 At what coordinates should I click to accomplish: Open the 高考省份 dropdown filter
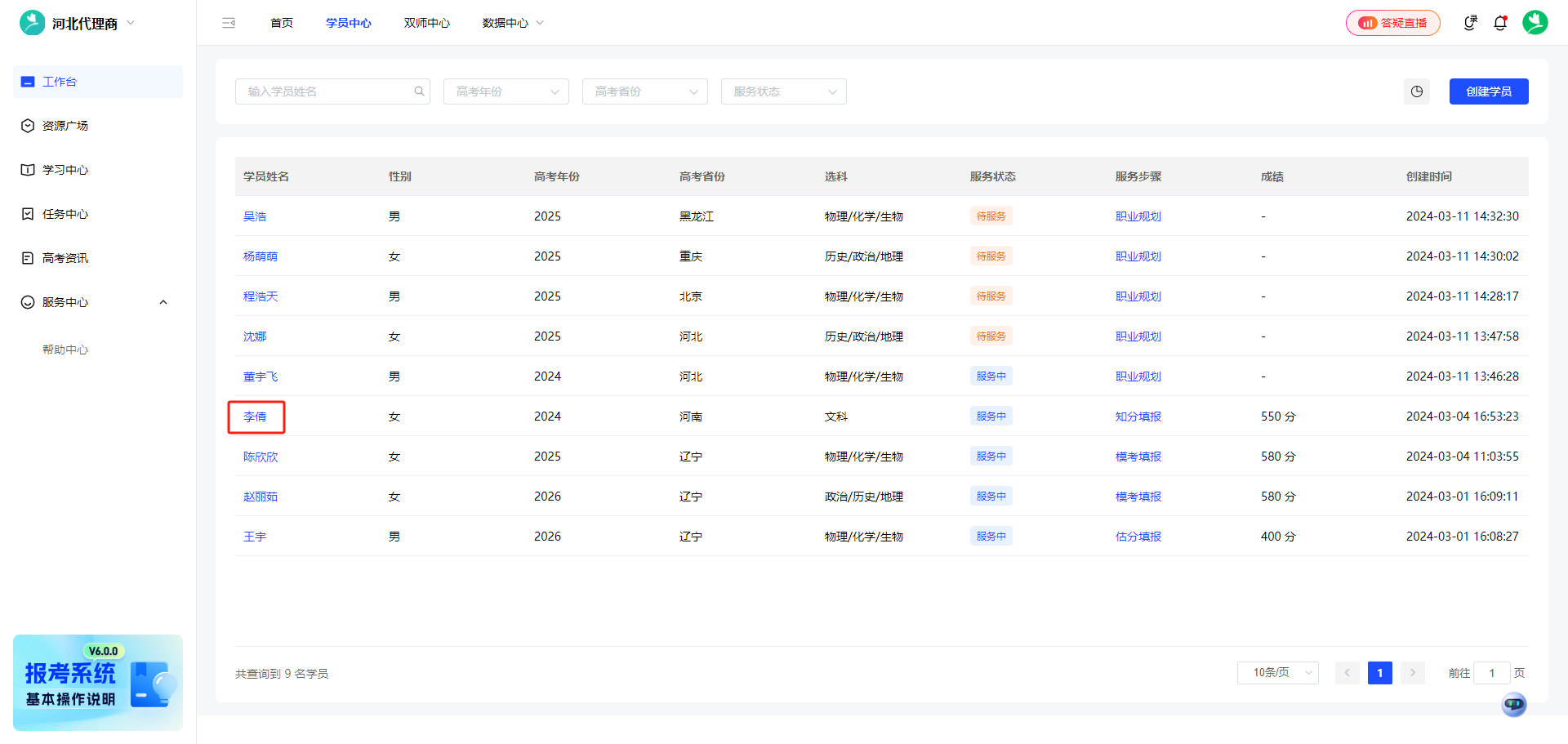[645, 91]
